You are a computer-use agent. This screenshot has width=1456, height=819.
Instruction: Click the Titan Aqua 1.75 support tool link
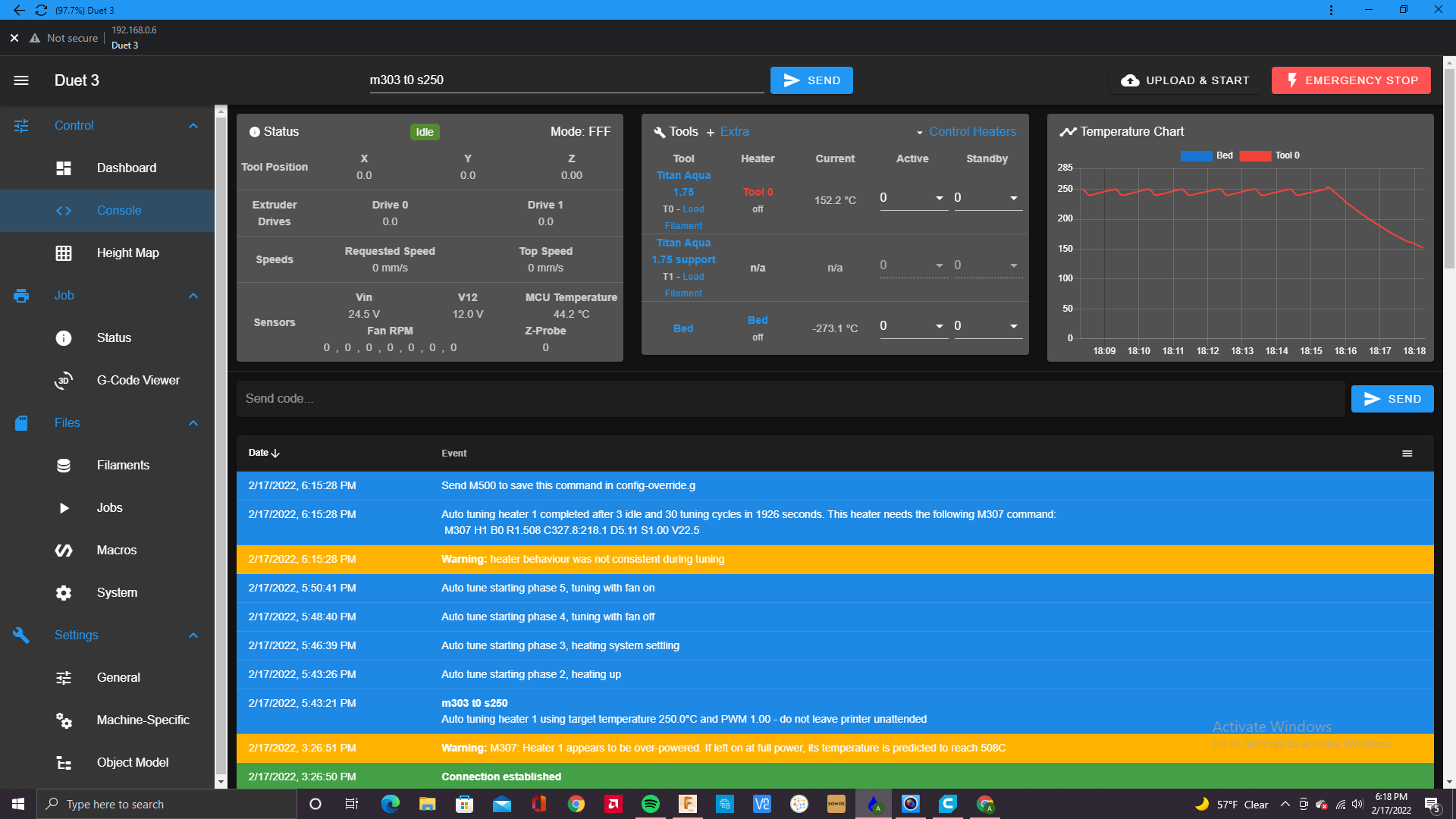[683, 251]
